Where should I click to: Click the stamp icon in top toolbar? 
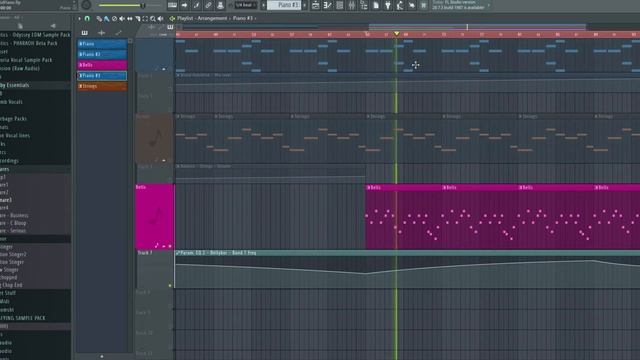220,5
